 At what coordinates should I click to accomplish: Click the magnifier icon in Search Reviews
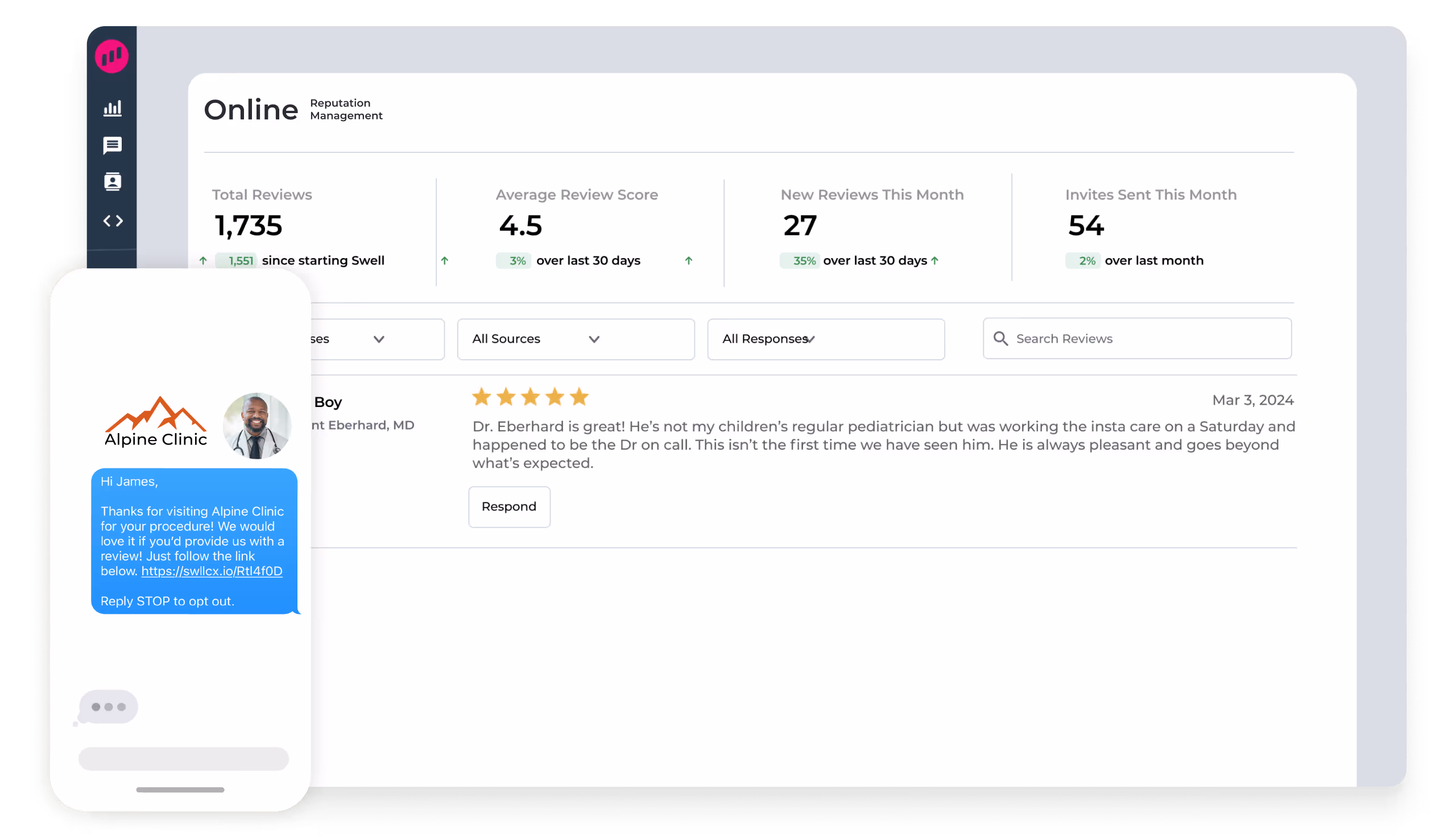pos(1000,339)
